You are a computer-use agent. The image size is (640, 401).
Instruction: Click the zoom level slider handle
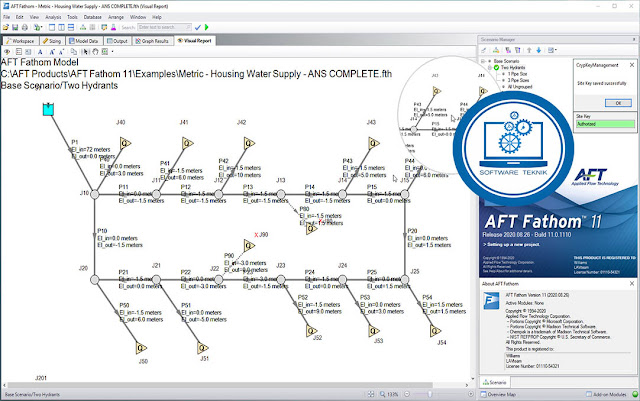point(429,394)
